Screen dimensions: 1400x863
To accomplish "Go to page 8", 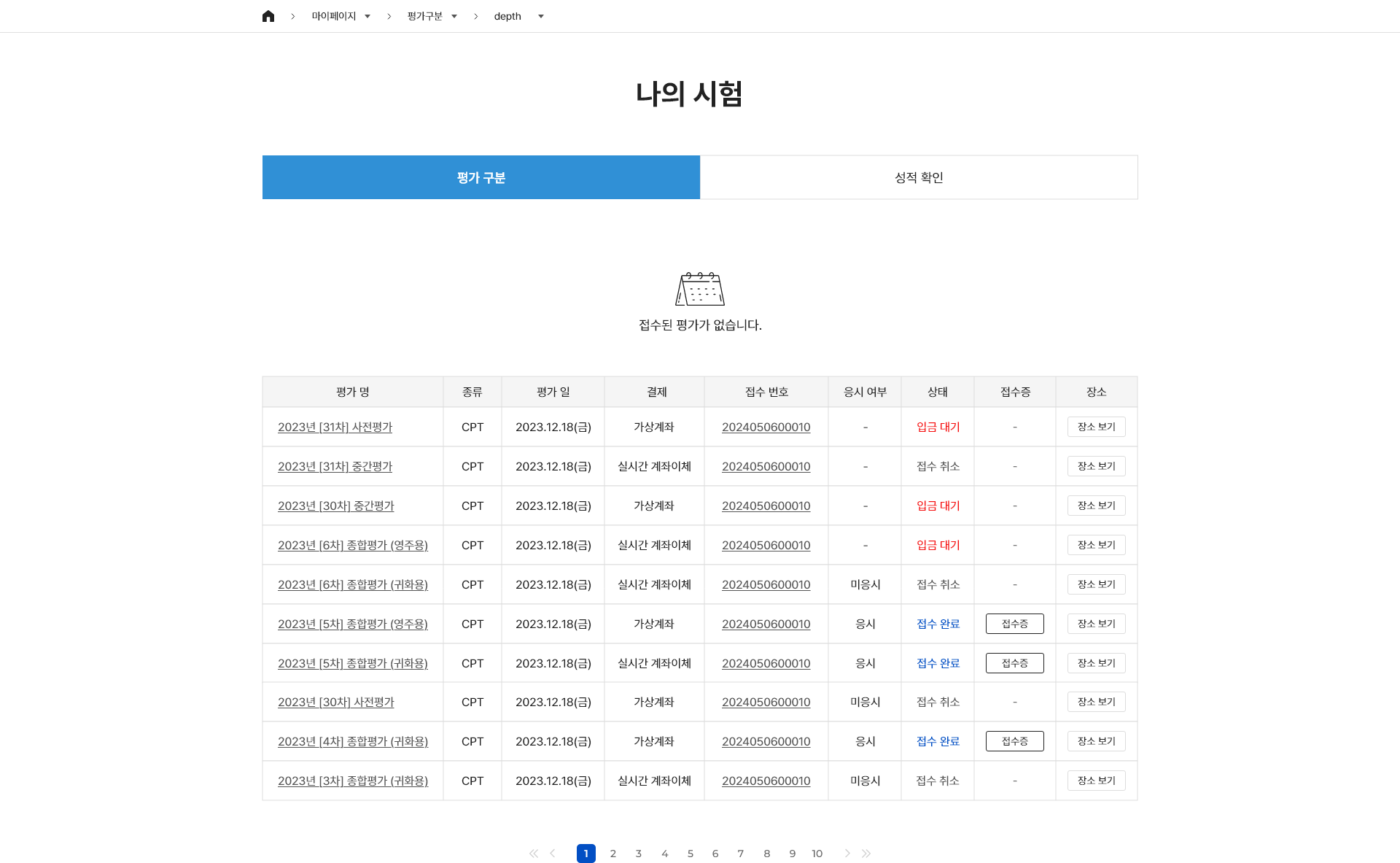I will tap(767, 854).
